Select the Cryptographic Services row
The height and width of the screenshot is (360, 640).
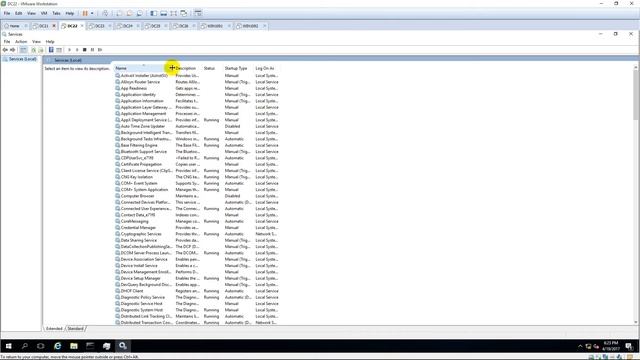[197, 234]
